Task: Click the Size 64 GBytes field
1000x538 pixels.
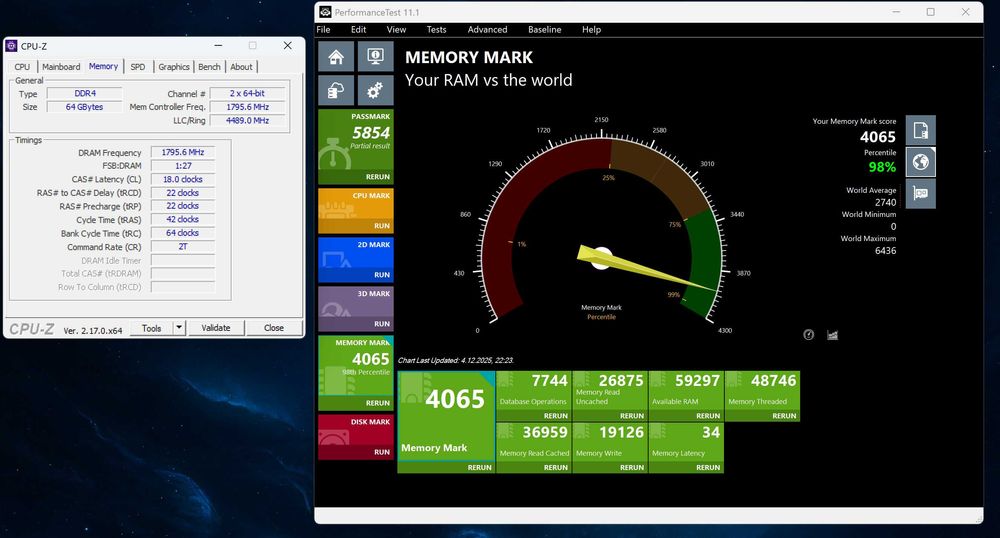Action: click(x=84, y=107)
